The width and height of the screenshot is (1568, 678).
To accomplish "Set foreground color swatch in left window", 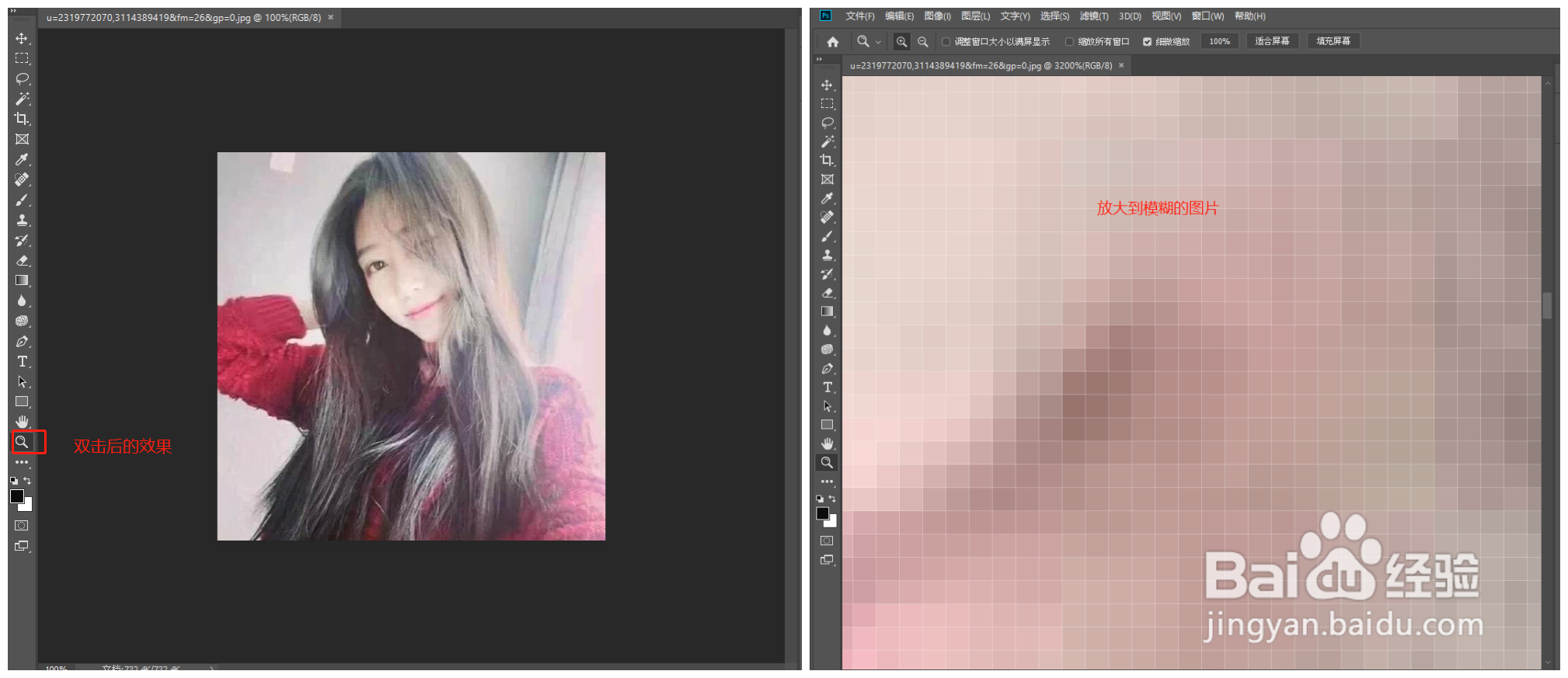I will pyautogui.click(x=17, y=496).
